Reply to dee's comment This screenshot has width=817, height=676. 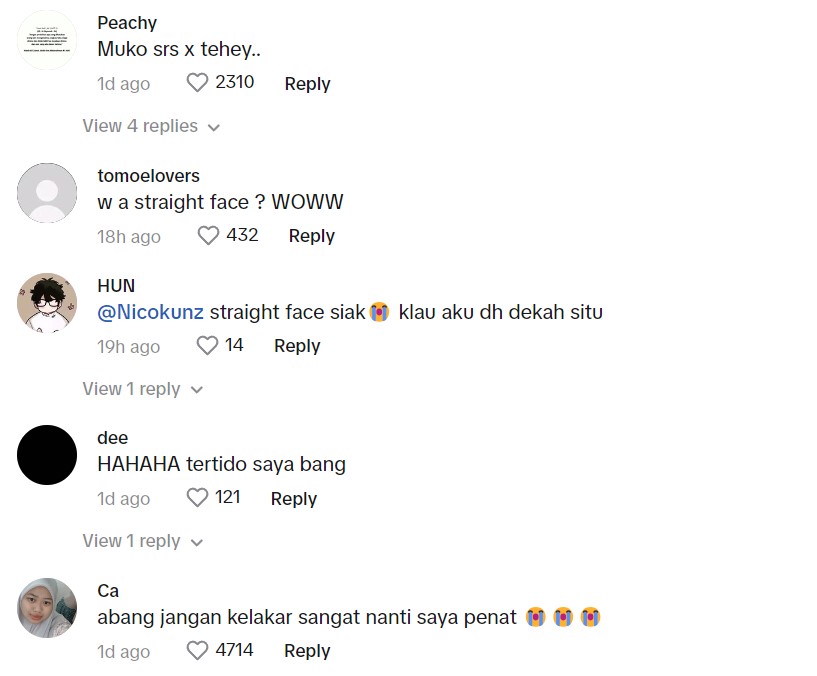coord(294,498)
